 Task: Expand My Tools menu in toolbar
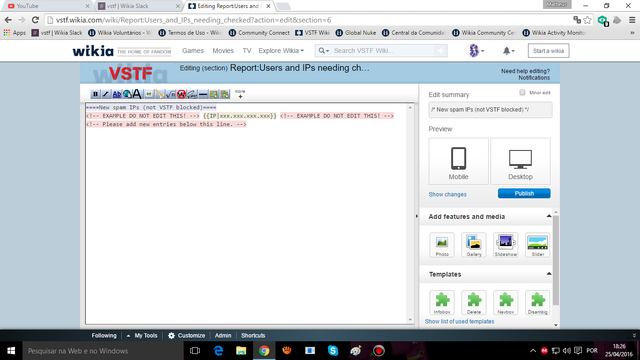click(142, 336)
